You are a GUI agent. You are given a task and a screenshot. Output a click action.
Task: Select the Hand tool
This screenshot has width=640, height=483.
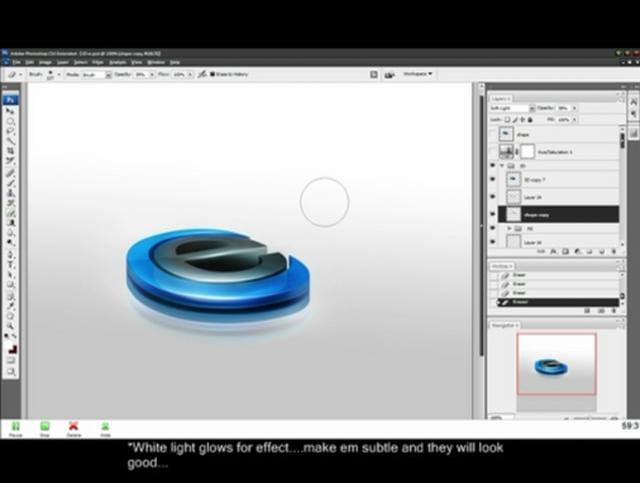pyautogui.click(x=10, y=316)
